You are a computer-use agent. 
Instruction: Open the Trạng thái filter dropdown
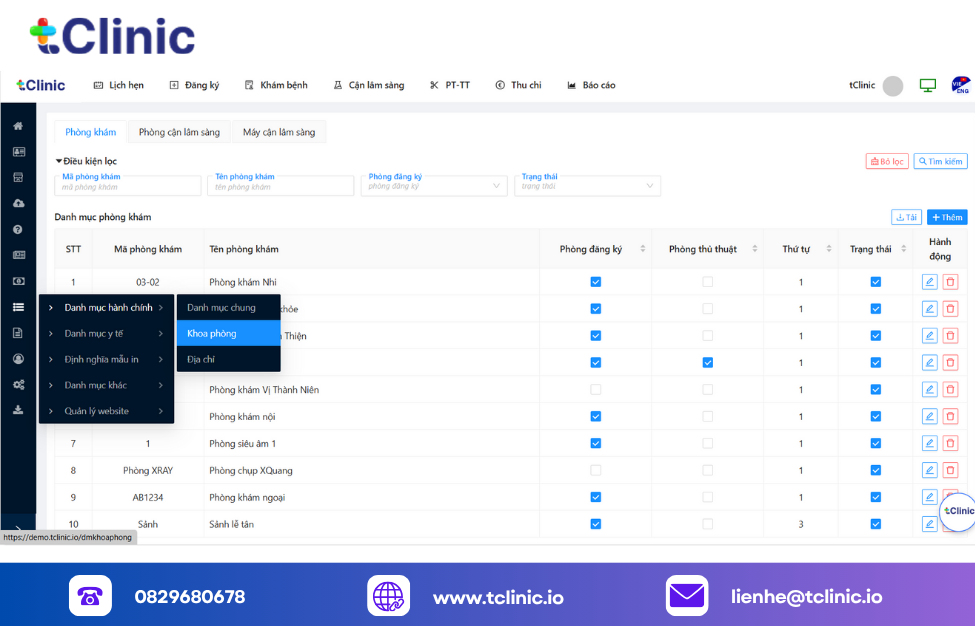point(588,185)
